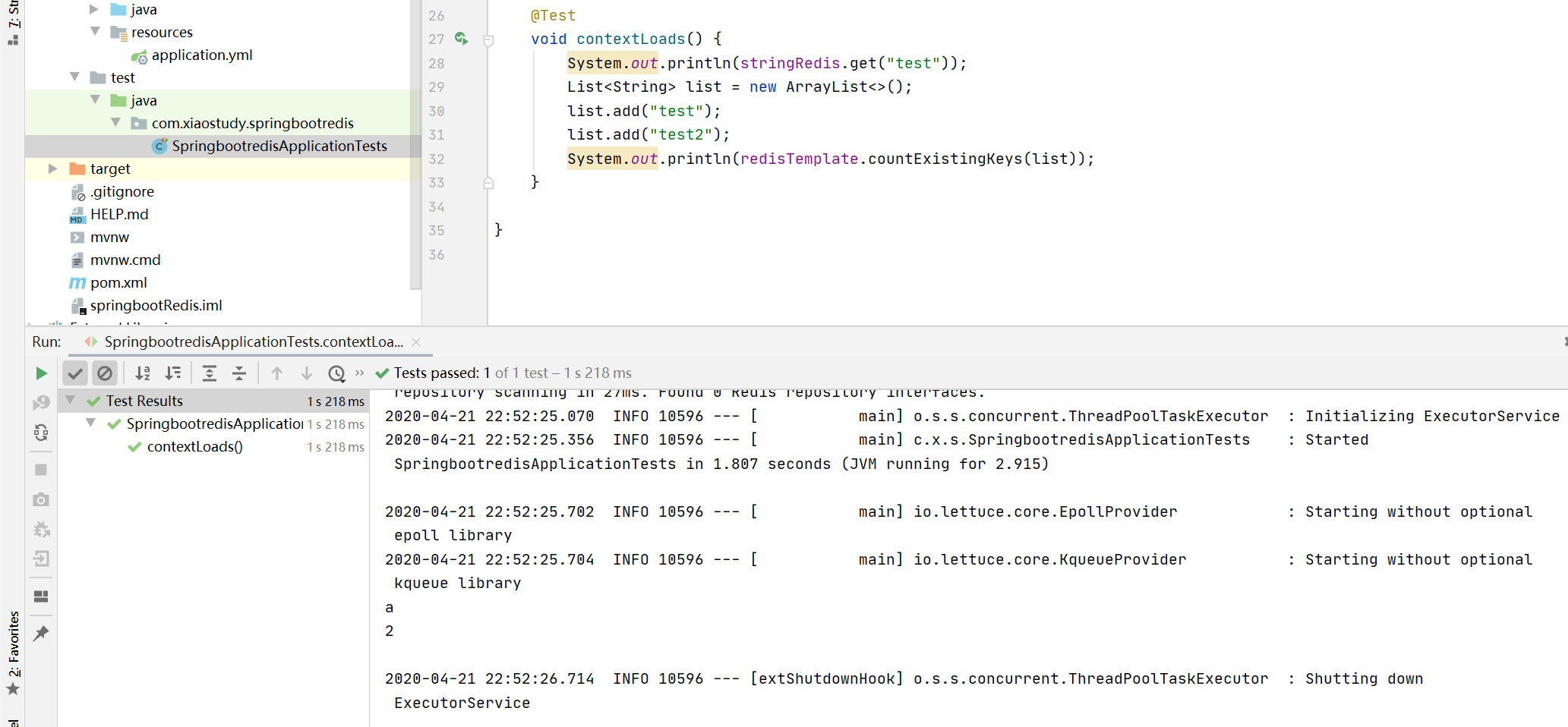Click the exit arrow icon in Run sidebar

pos(41,559)
